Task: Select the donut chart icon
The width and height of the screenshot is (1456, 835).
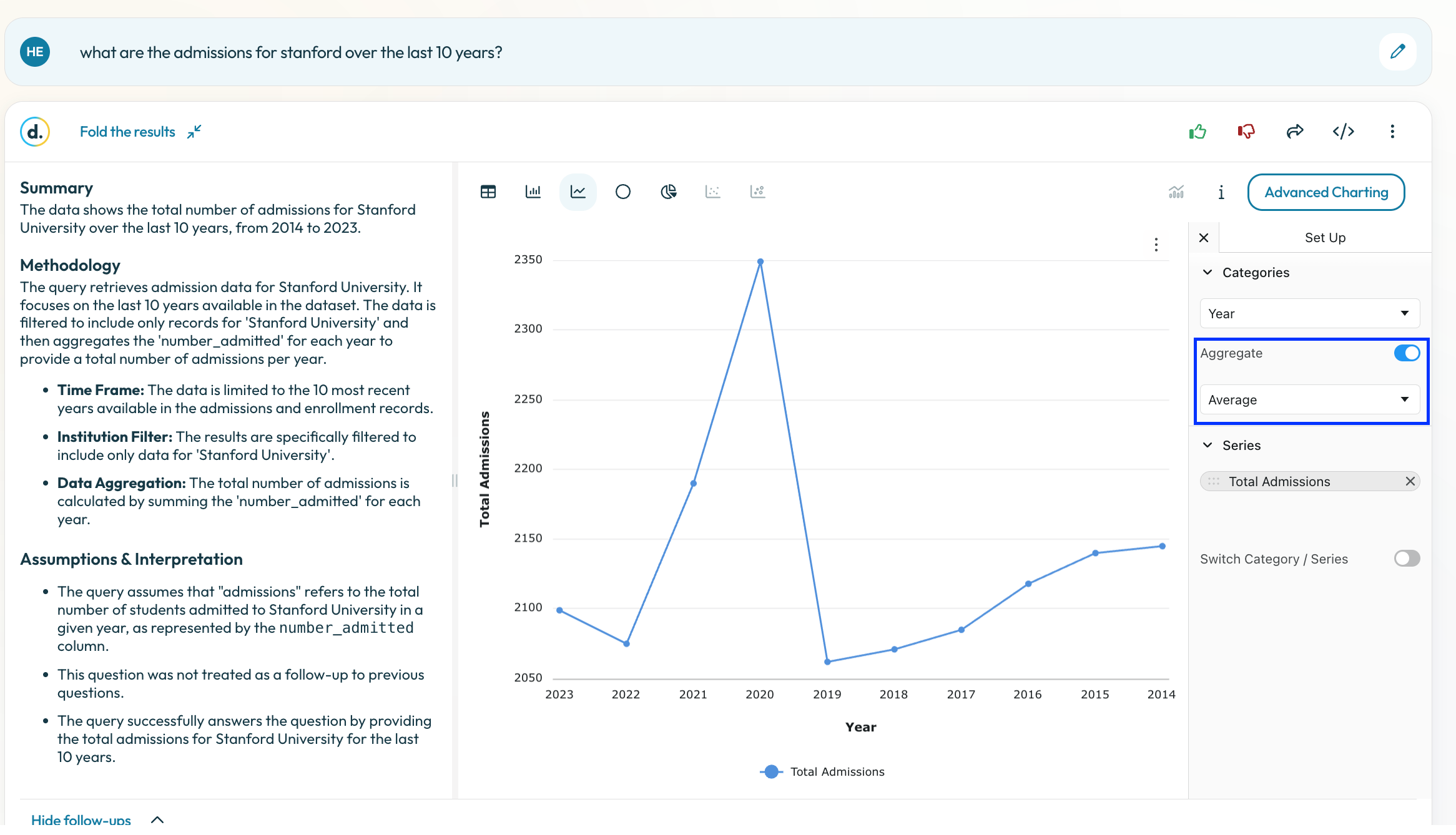Action: click(623, 192)
